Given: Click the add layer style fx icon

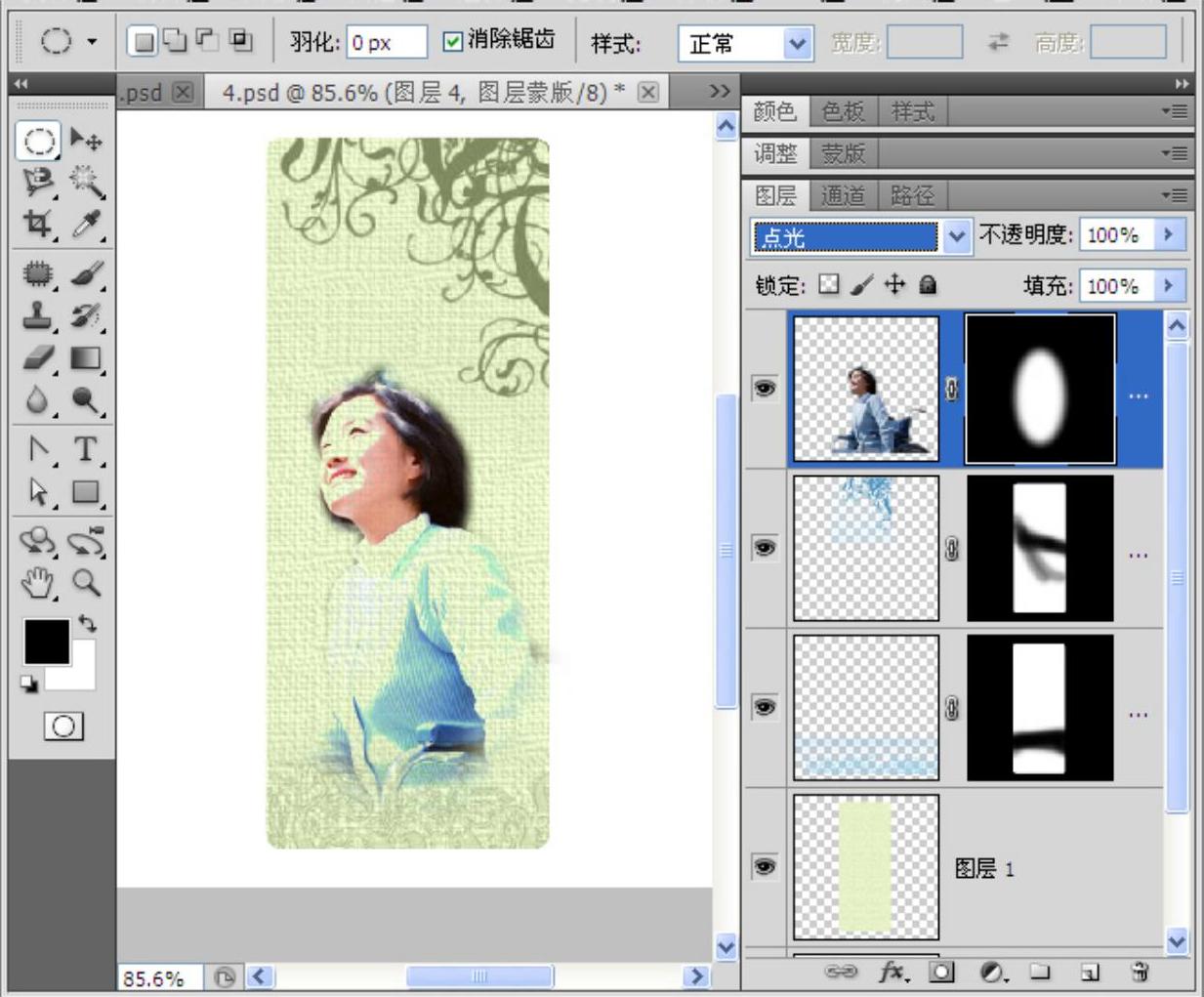Looking at the screenshot, I should click(892, 972).
